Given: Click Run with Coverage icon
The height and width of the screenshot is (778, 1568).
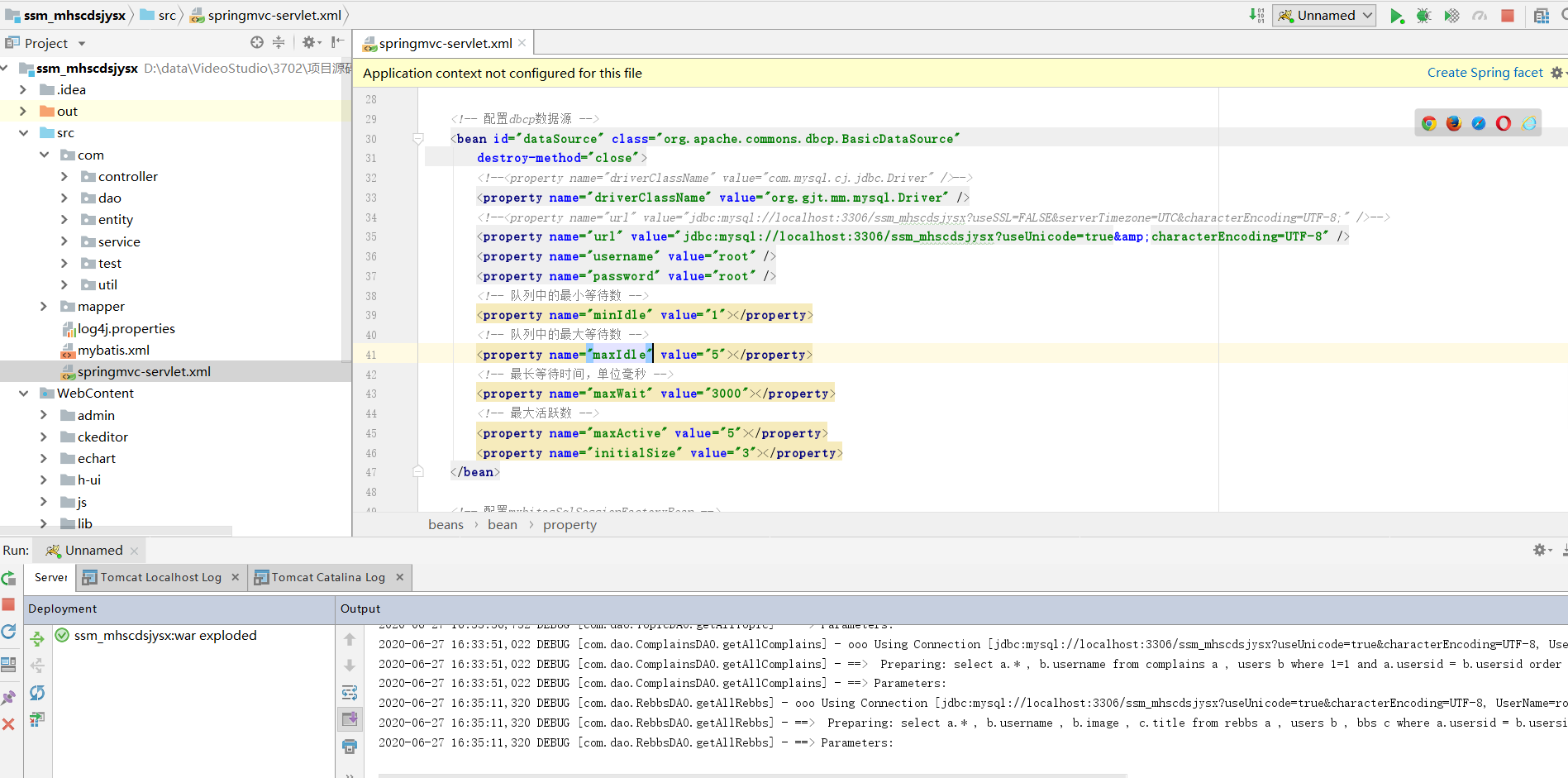Looking at the screenshot, I should pyautogui.click(x=1451, y=16).
